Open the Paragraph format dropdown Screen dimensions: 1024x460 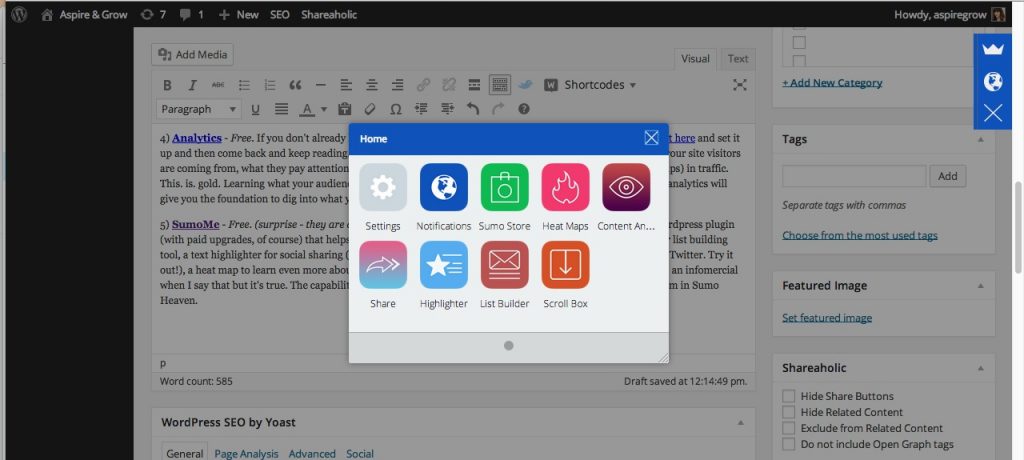pyautogui.click(x=199, y=109)
